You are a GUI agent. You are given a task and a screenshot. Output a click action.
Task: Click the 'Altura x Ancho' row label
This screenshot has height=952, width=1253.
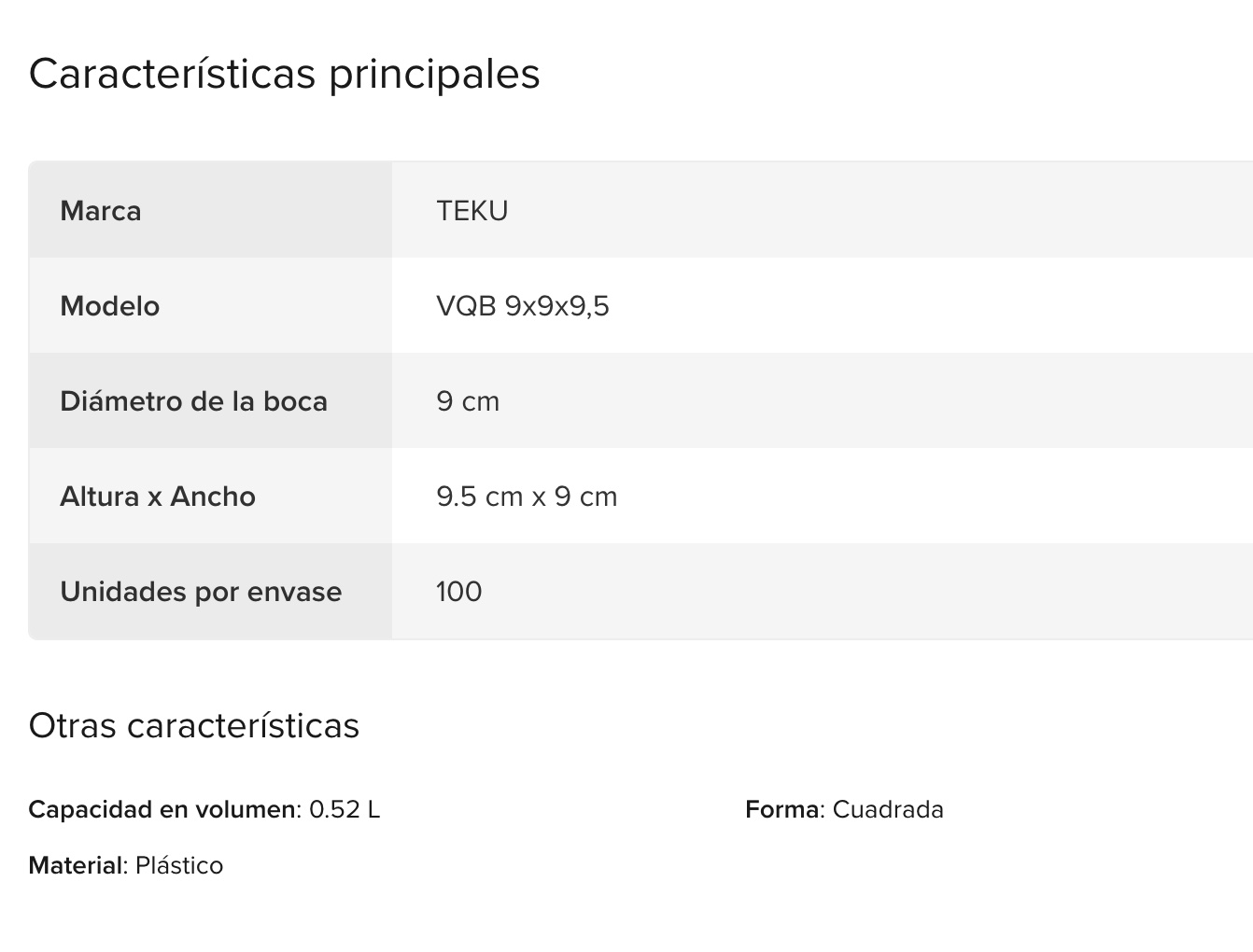pos(158,497)
